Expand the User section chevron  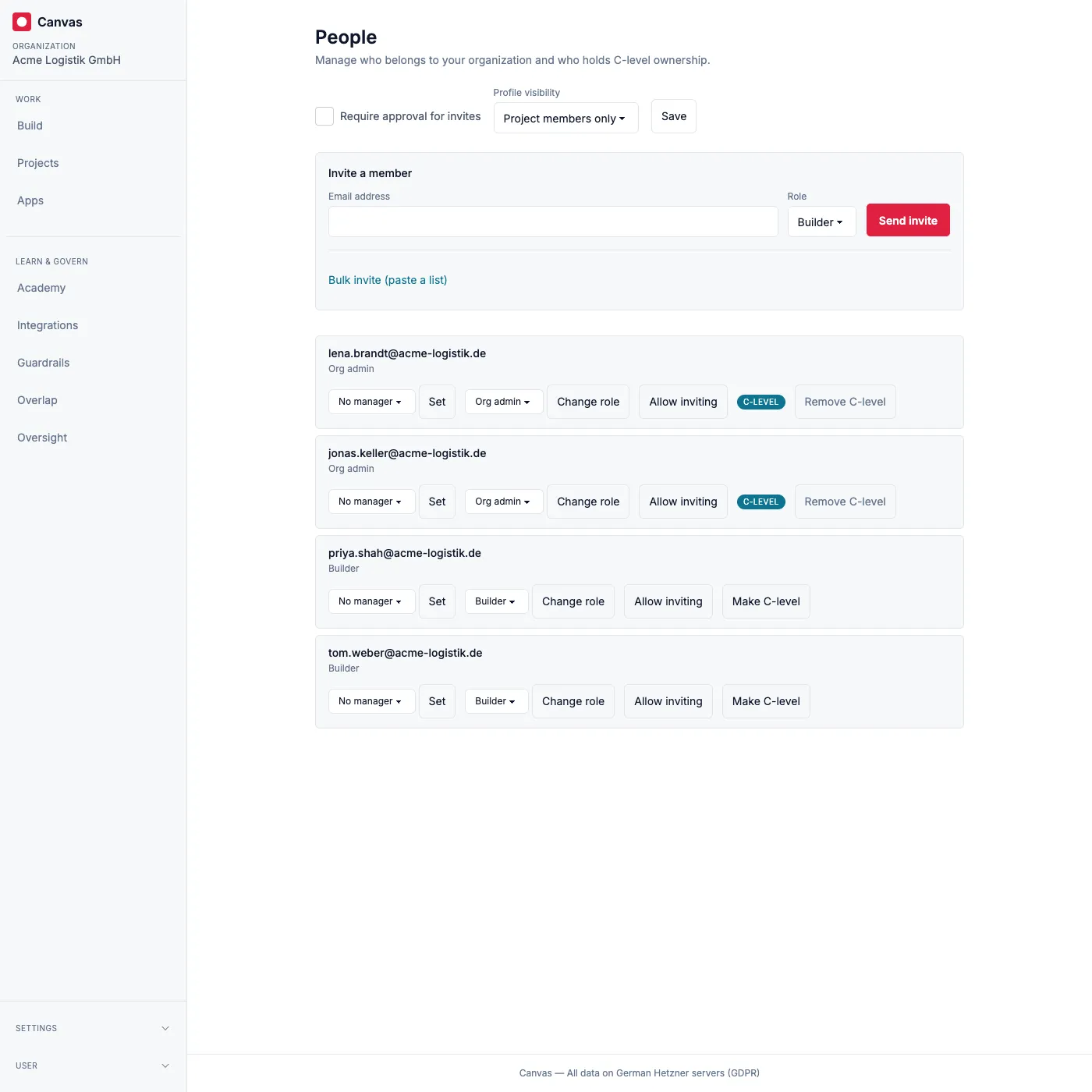pos(165,1065)
